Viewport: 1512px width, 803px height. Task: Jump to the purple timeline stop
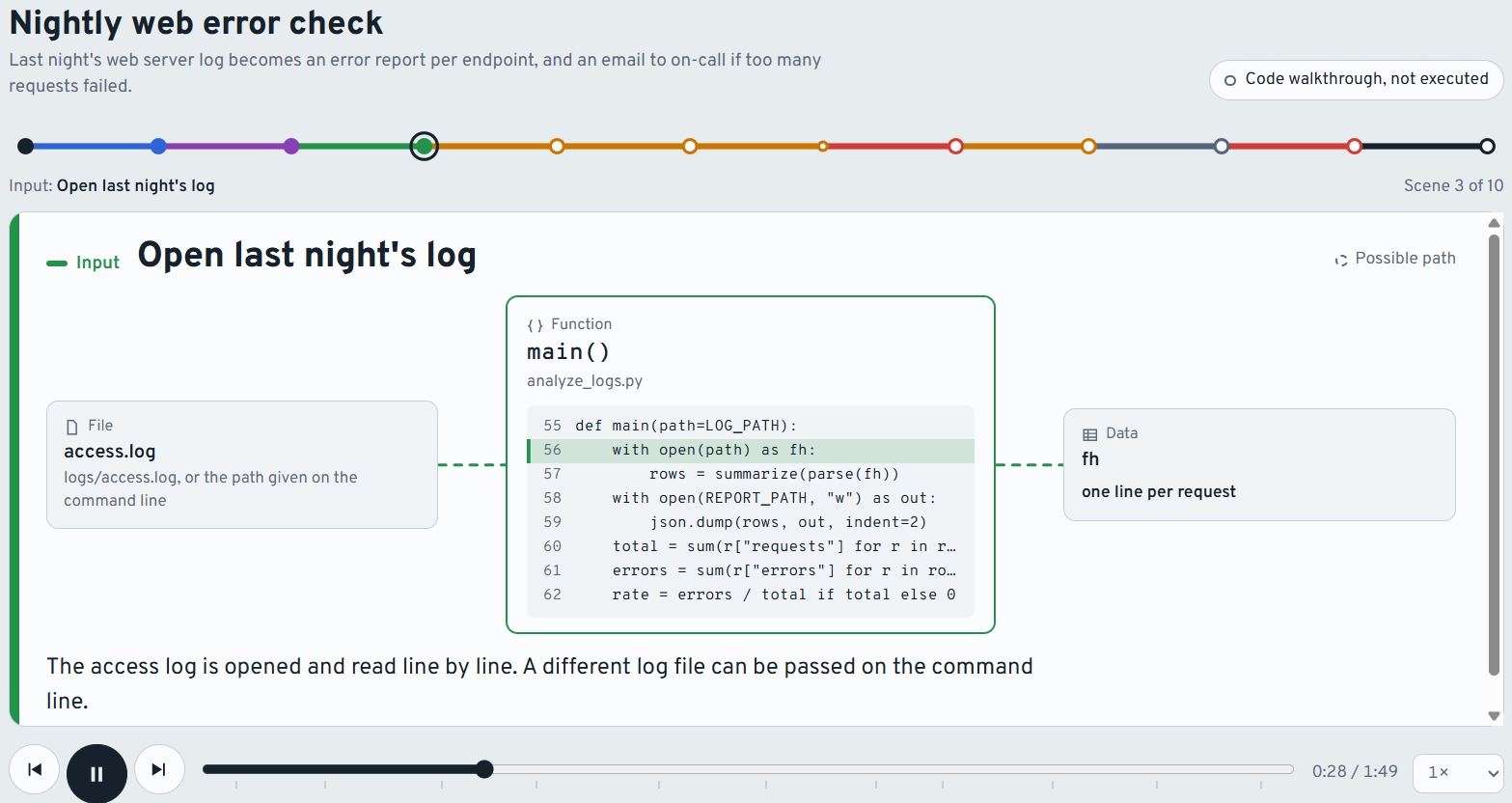pos(291,147)
